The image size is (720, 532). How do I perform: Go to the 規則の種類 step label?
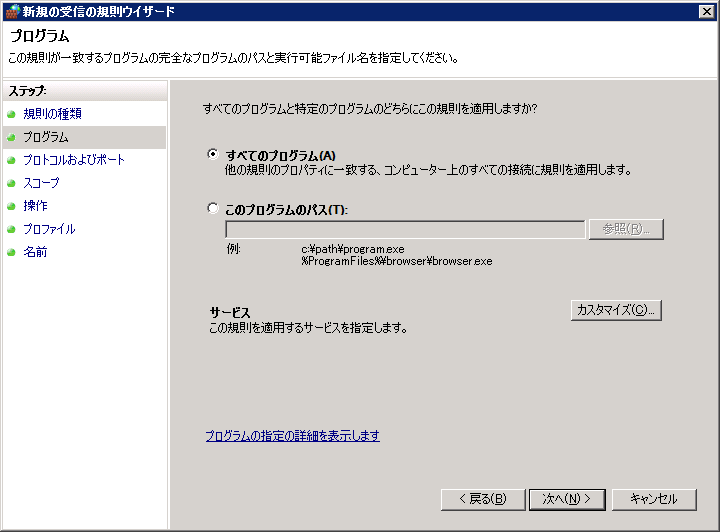pos(52,114)
